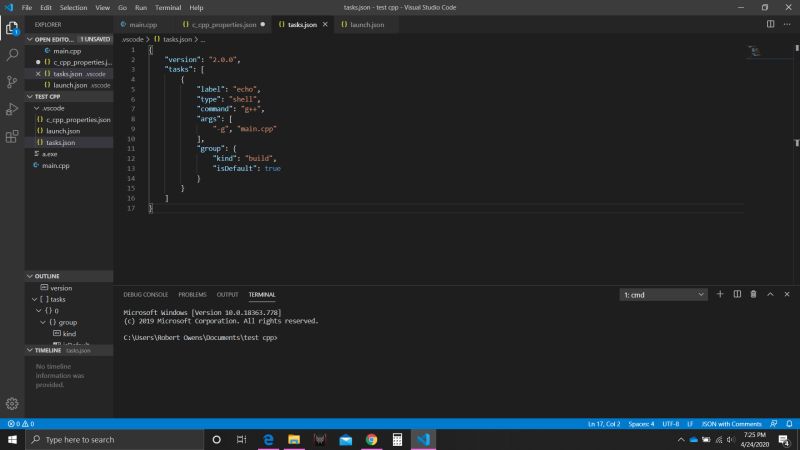Open the Windows Start menu
The height and width of the screenshot is (450, 800).
[x=12, y=439]
